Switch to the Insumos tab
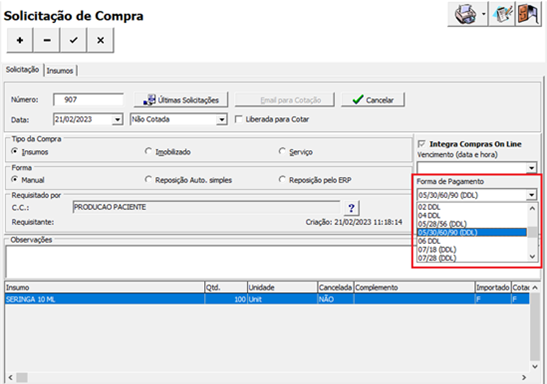Image resolution: width=547 pixels, height=384 pixels. pyautogui.click(x=60, y=71)
